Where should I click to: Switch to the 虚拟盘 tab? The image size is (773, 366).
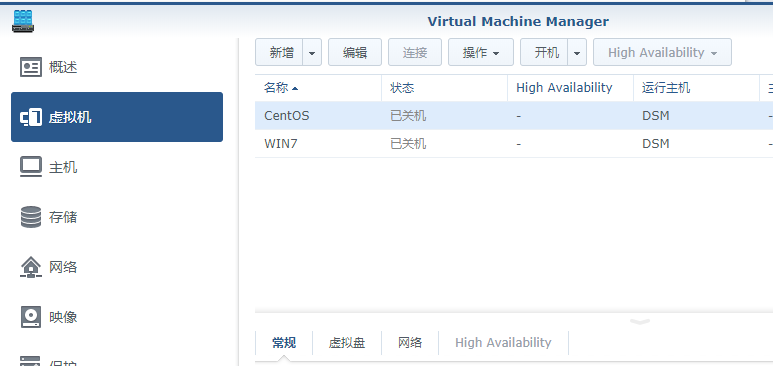click(x=347, y=343)
